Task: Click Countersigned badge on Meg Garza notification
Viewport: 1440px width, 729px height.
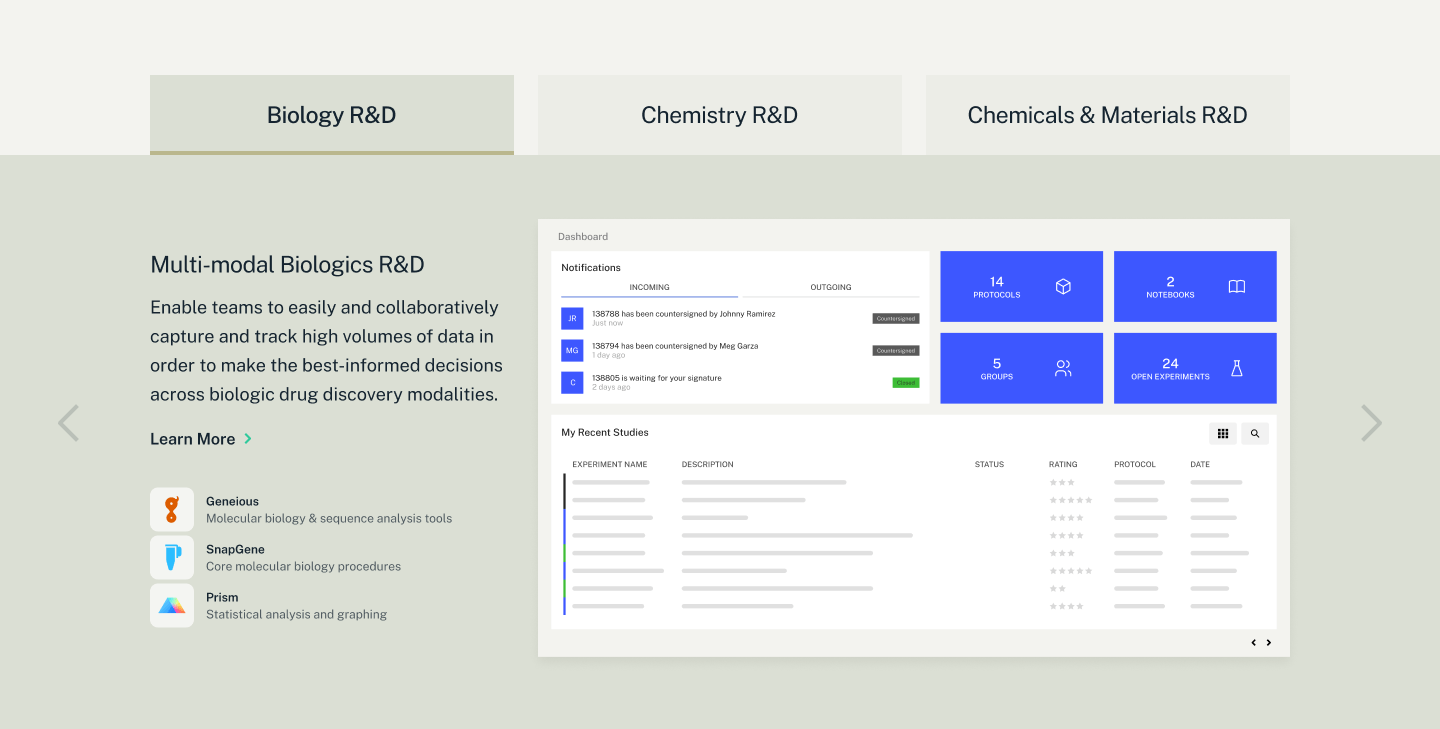Action: tap(896, 351)
